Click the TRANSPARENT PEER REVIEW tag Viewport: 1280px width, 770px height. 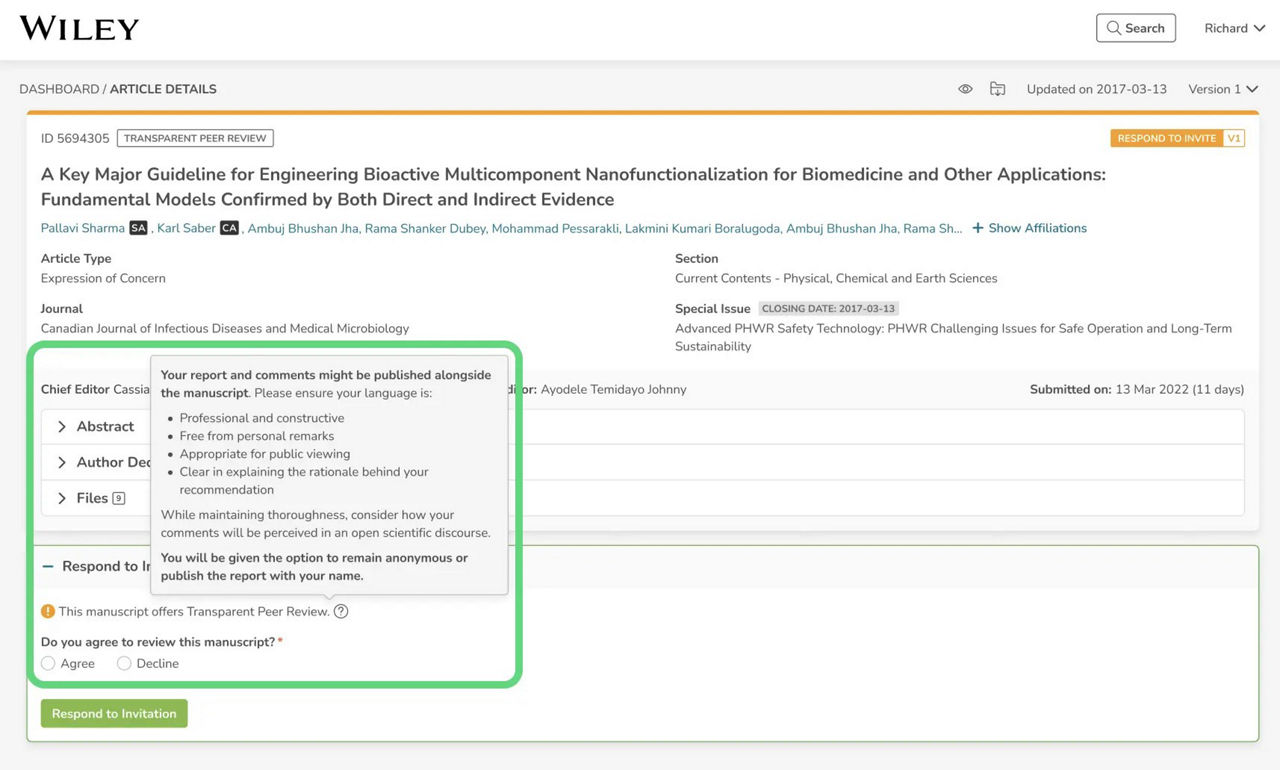click(195, 138)
